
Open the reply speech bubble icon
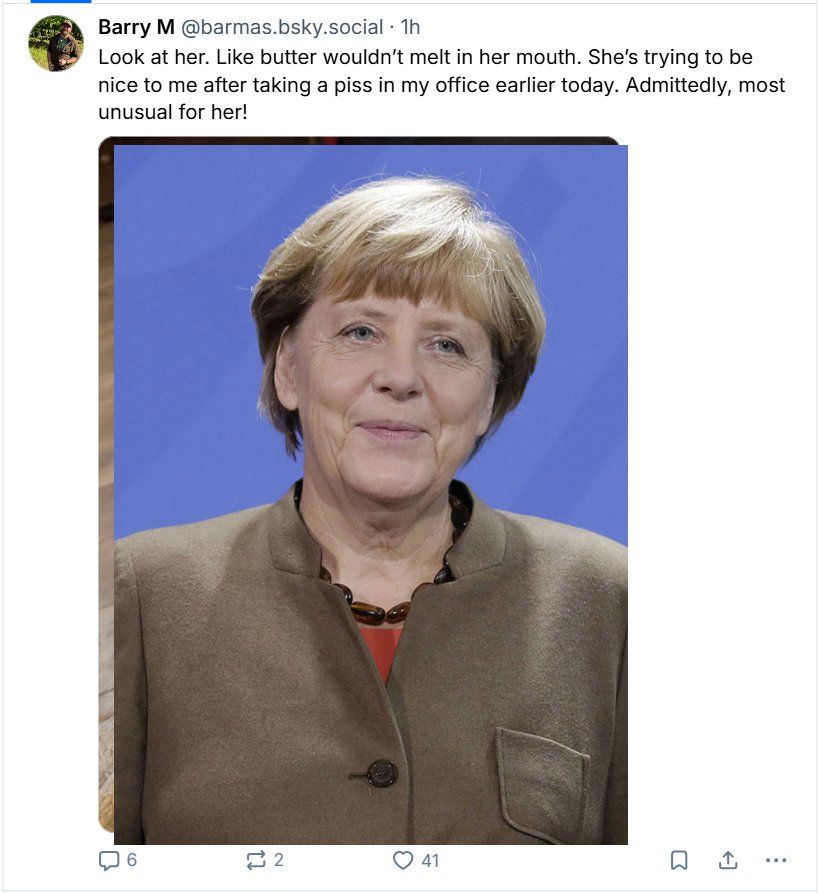108,860
